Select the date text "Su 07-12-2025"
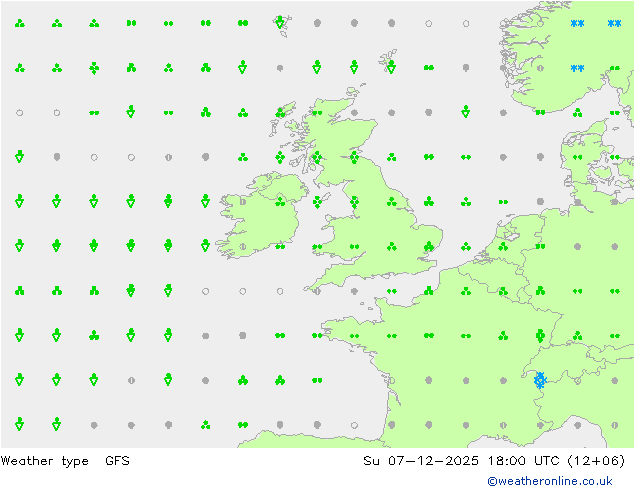Image resolution: width=634 pixels, height=490 pixels. point(421,461)
